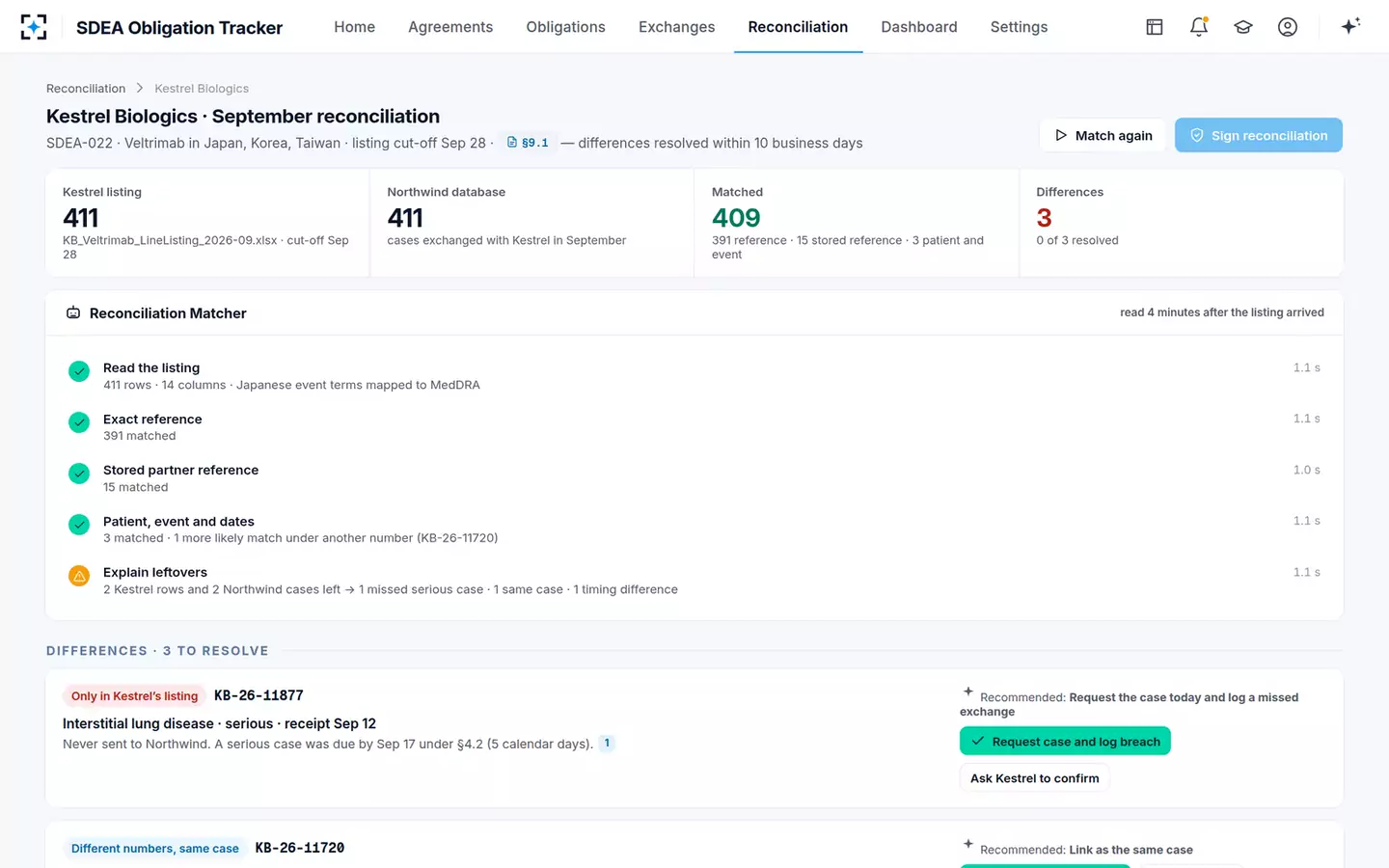
Task: Click the breadcrumb chevron after Reconciliation
Action: pos(140,88)
